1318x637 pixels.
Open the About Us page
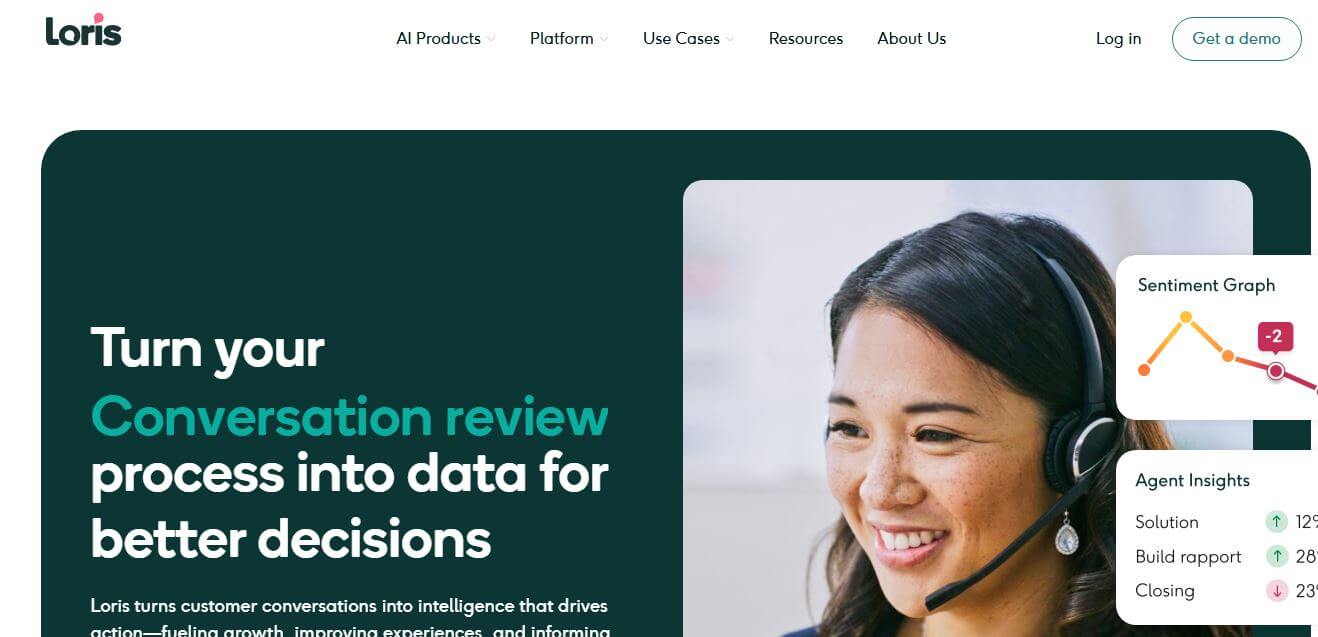tap(912, 39)
